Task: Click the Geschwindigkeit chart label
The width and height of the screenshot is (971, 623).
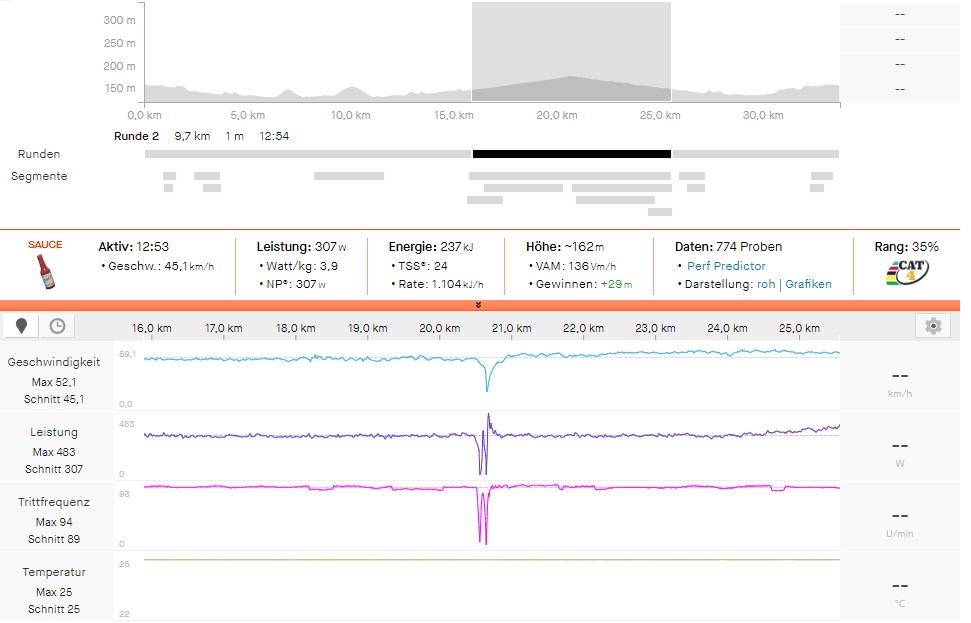Action: tap(54, 362)
